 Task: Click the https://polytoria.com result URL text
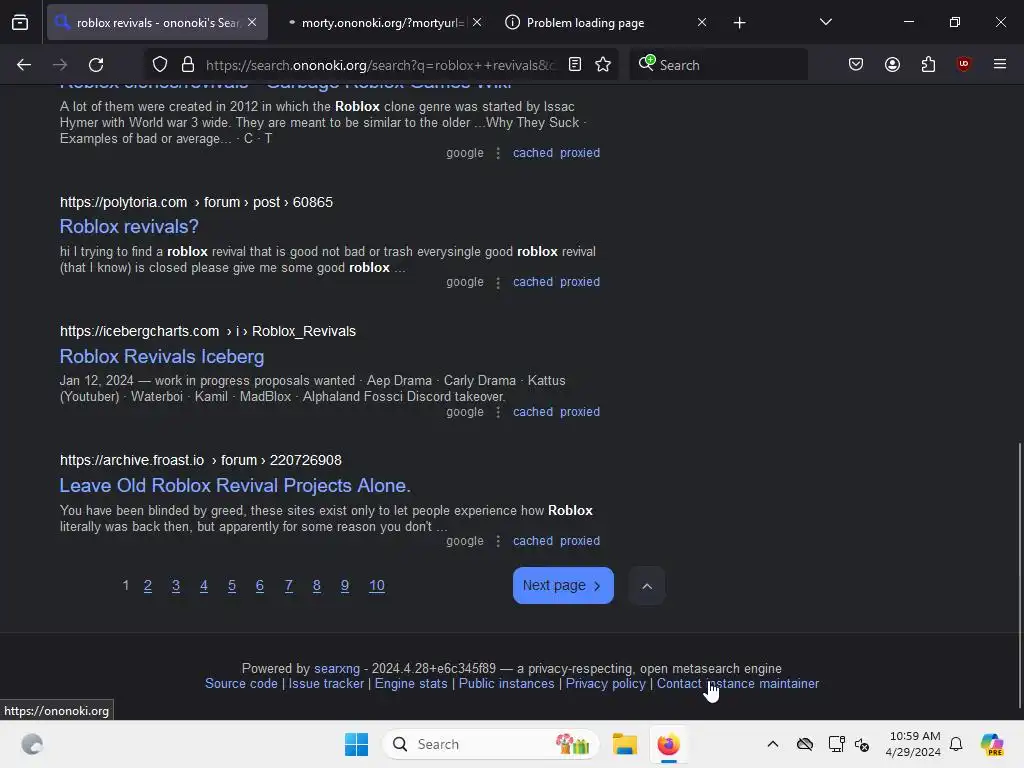[x=123, y=202]
